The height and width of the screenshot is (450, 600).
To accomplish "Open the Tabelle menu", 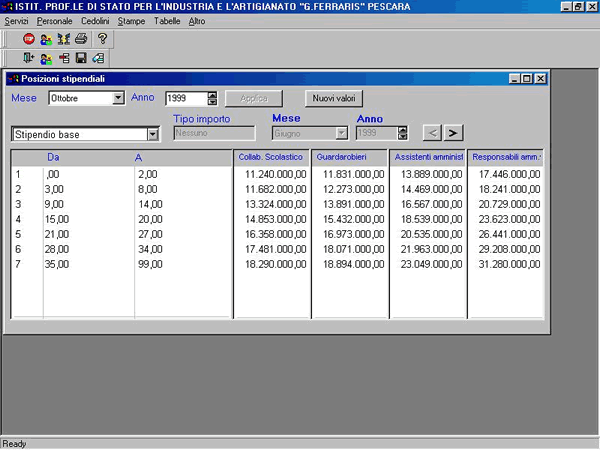I will 167,21.
